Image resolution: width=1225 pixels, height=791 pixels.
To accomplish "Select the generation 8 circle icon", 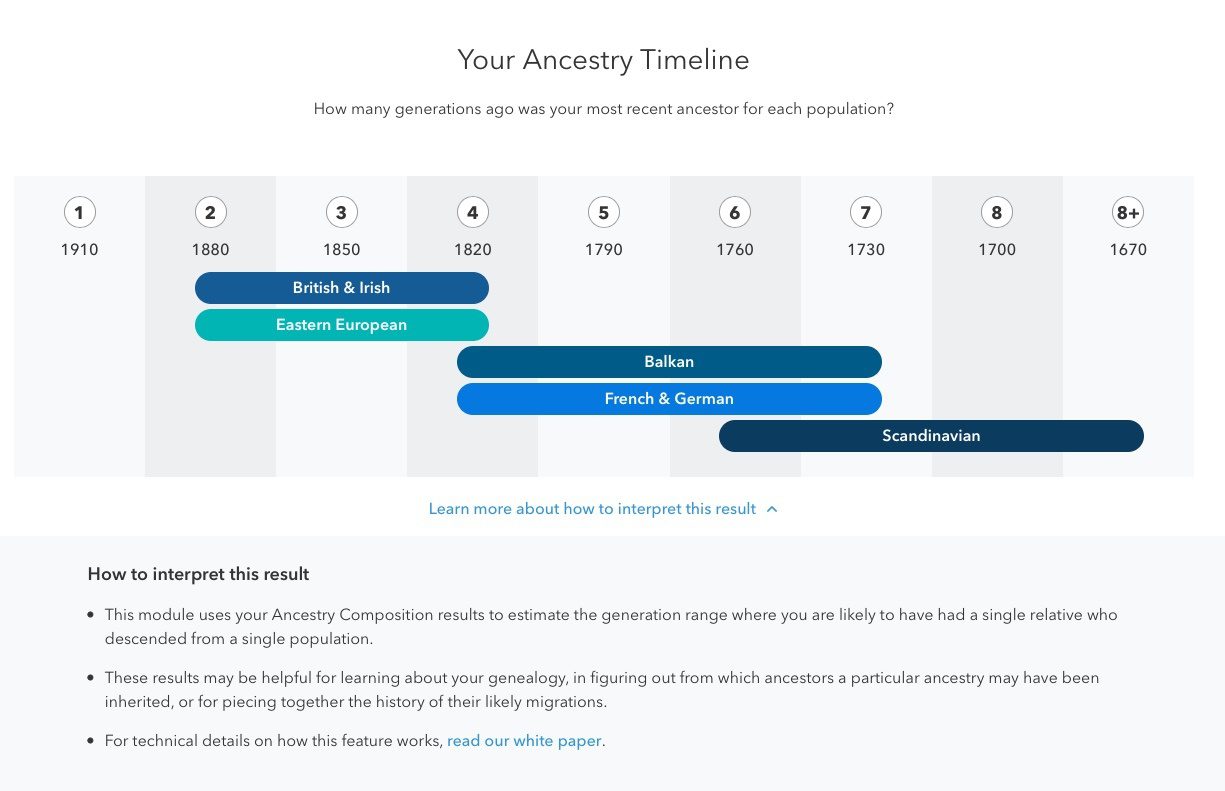I will click(996, 212).
